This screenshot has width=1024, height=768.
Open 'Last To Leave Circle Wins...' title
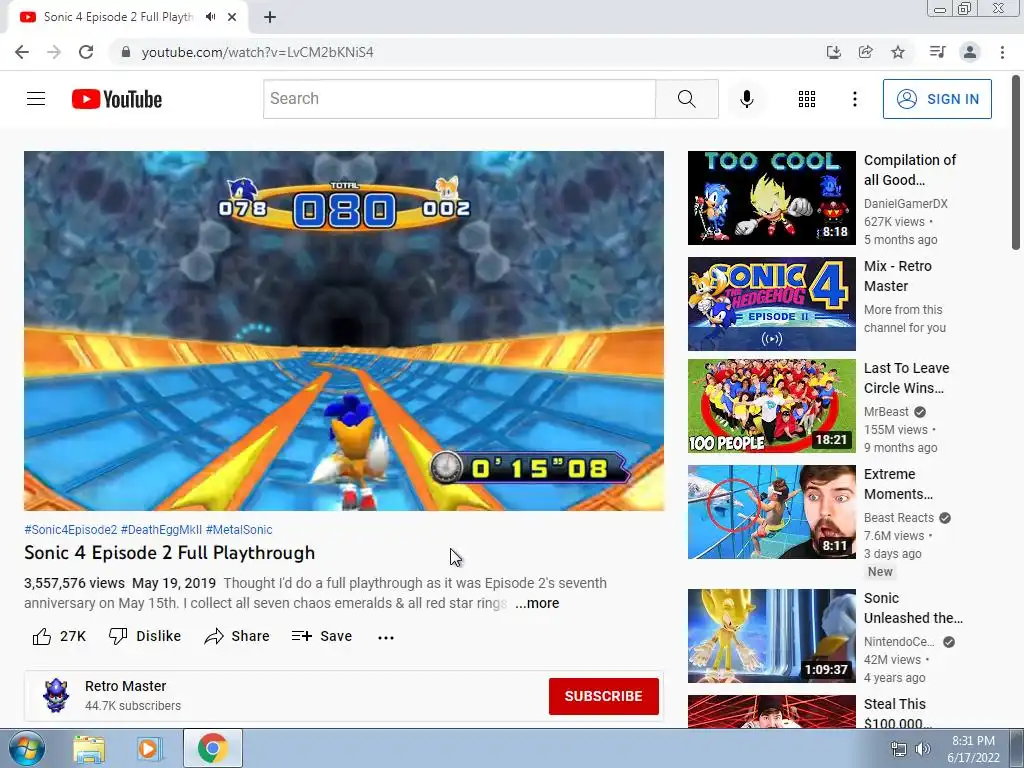click(x=906, y=378)
